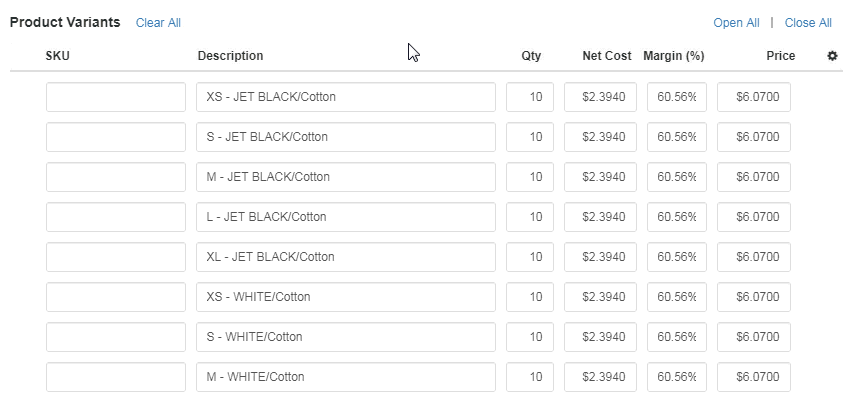
Task: Edit the L - JET BLACK/Cotton description field
Action: click(x=346, y=217)
